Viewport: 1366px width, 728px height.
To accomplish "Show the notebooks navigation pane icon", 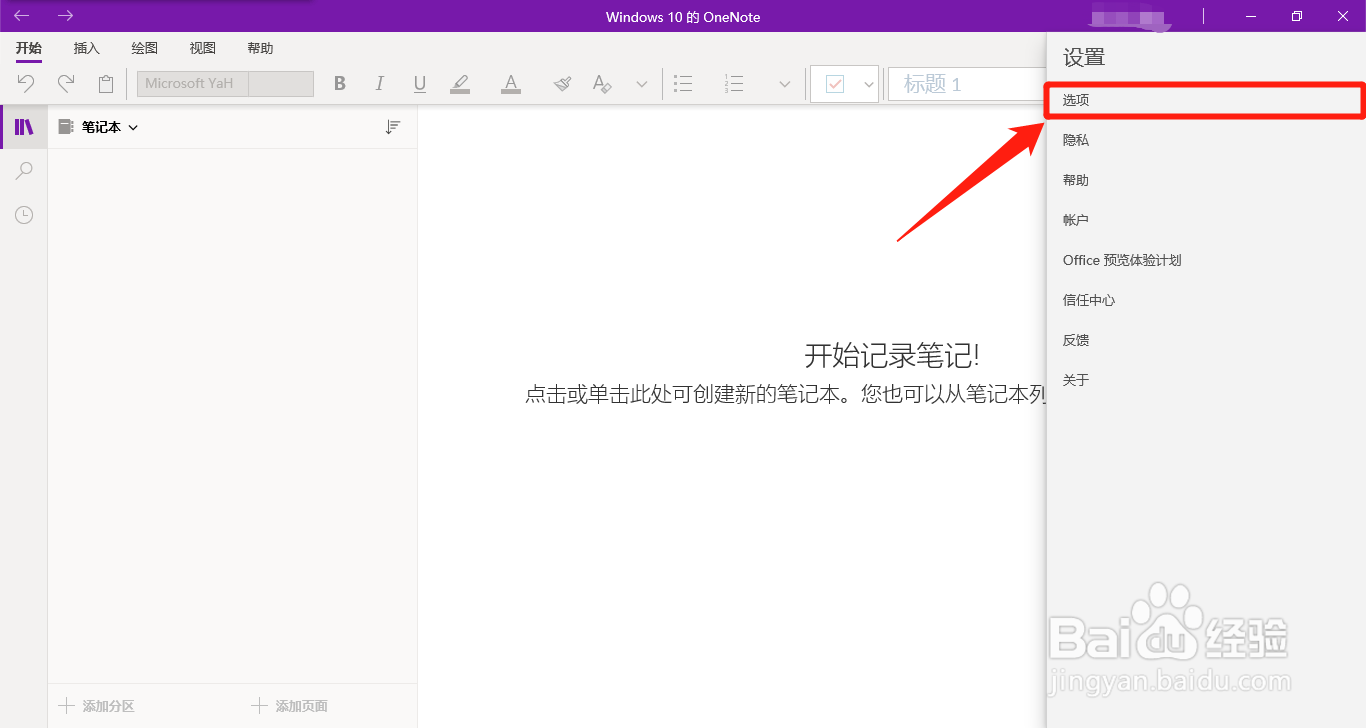I will click(x=24, y=127).
